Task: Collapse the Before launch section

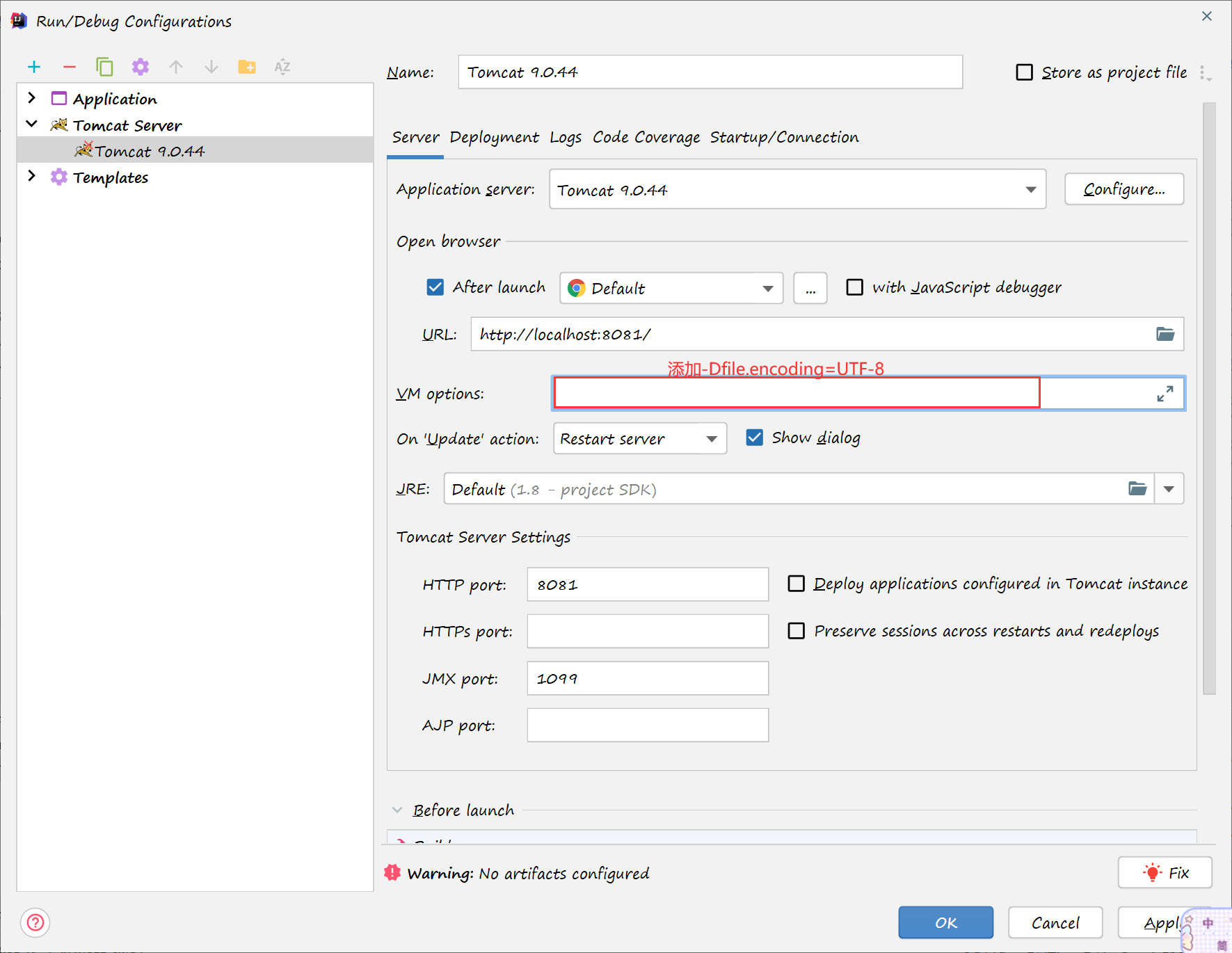Action: (397, 810)
